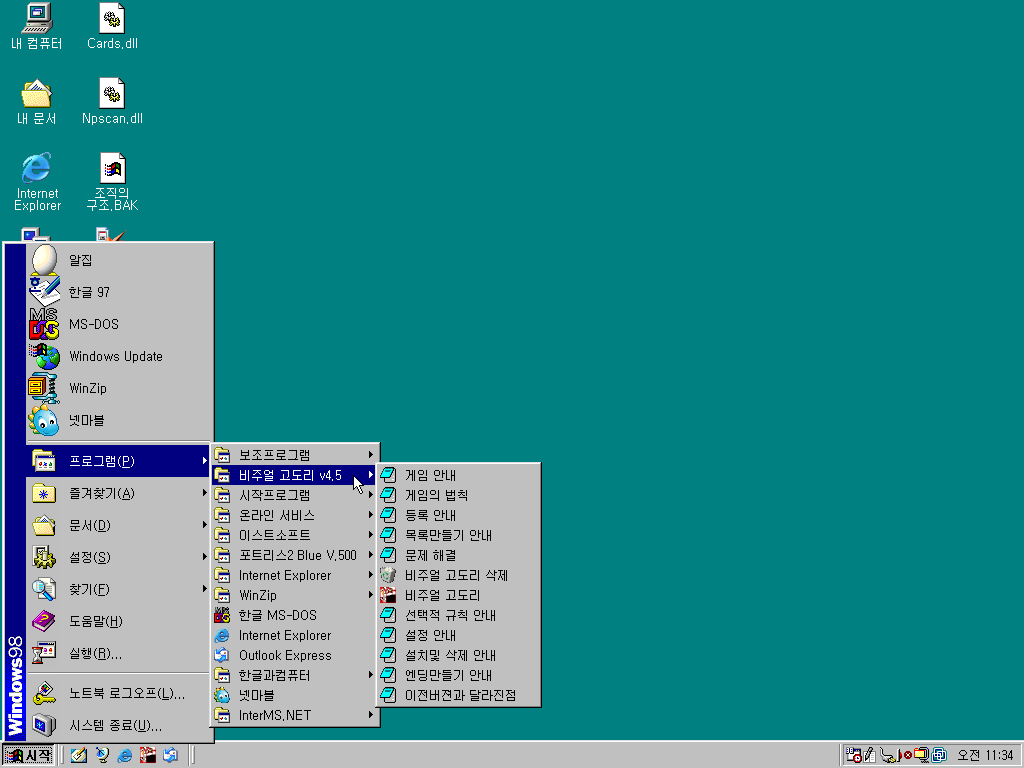Screen dimensions: 1024x768
Task: Launch 알집 from Start menu
Action: click(120, 260)
